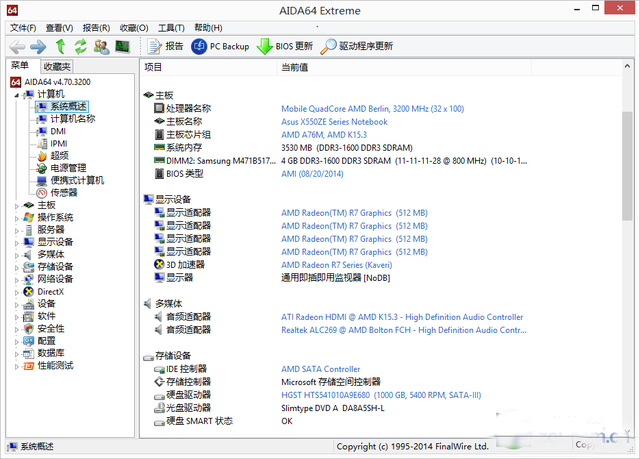Open the 帮助(H) menu

(208, 28)
